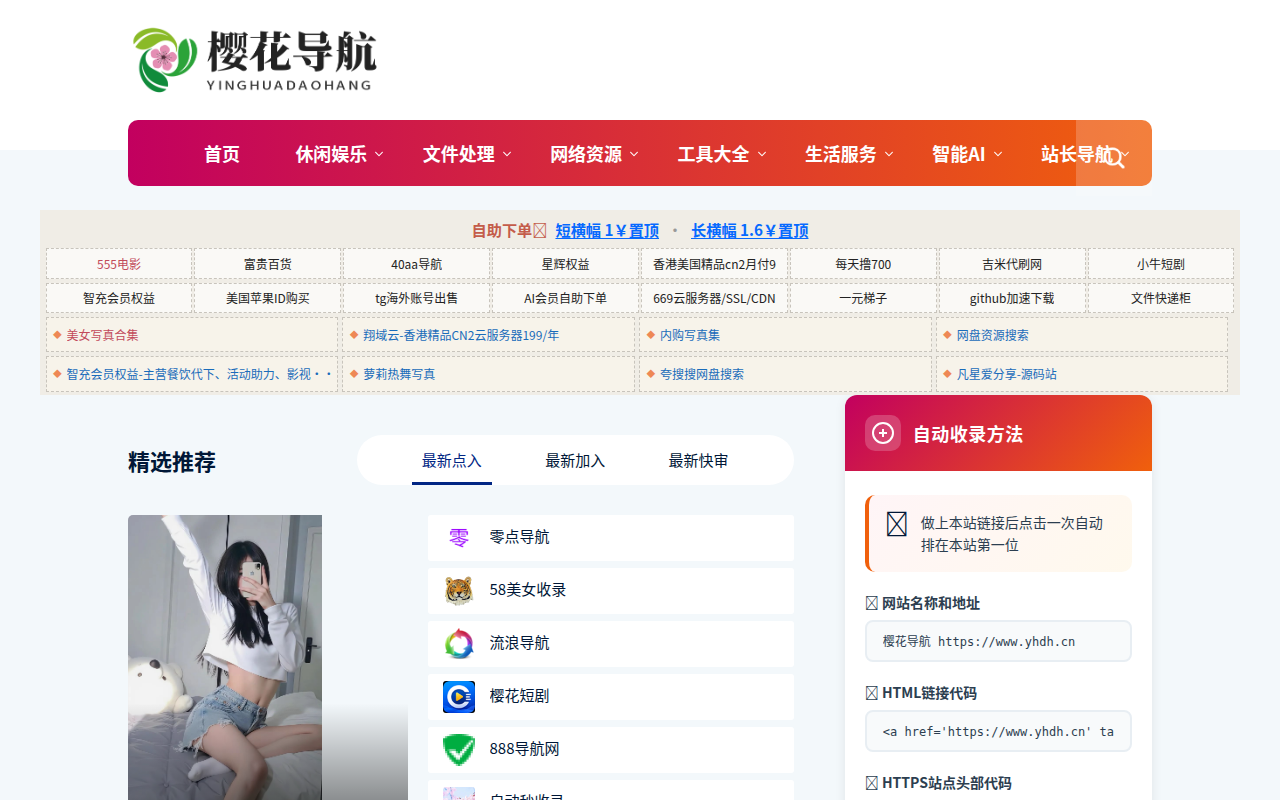Image resolution: width=1280 pixels, height=800 pixels.
Task: Open the 文件处理 menu item
Action: click(x=459, y=154)
